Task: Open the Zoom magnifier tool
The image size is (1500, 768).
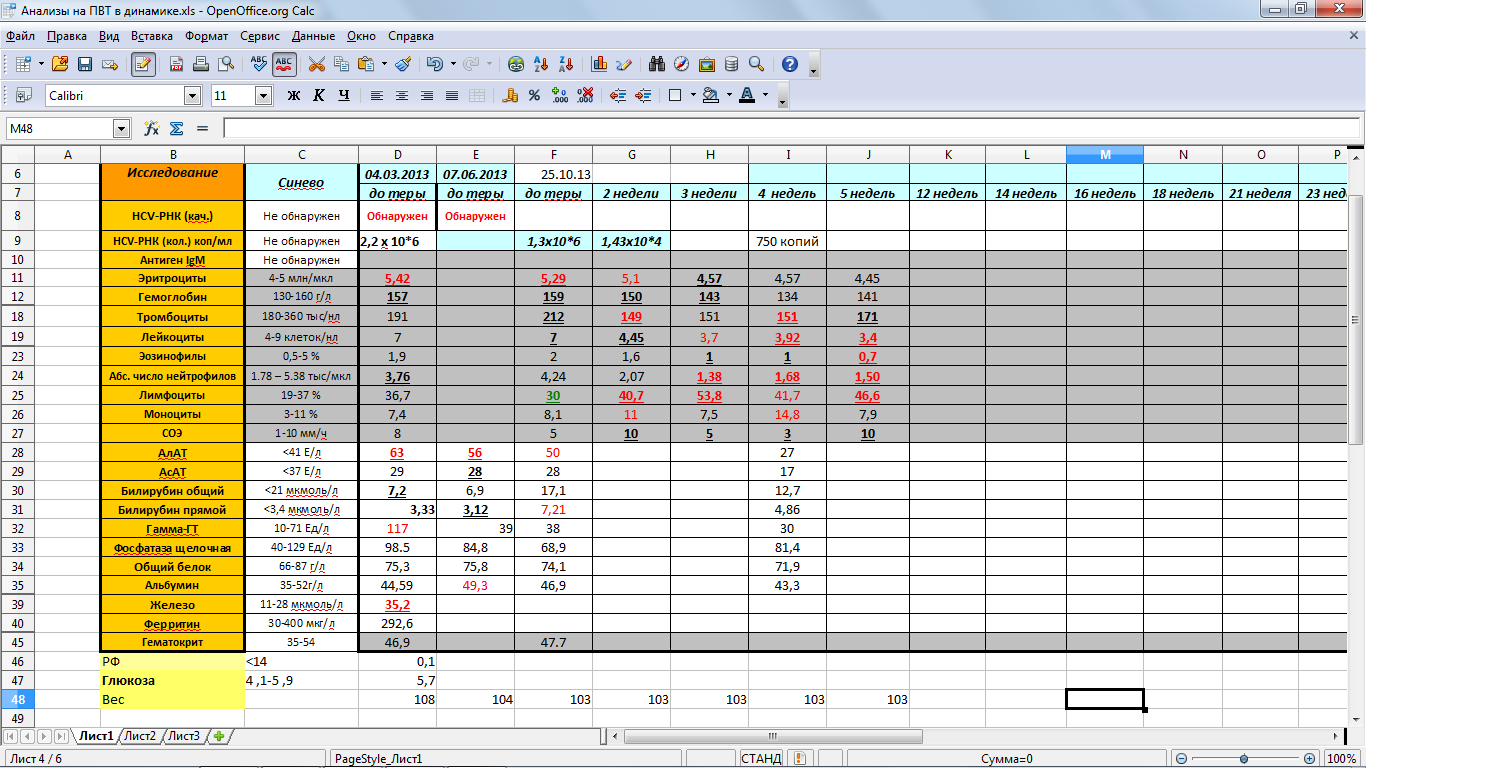Action: 756,64
